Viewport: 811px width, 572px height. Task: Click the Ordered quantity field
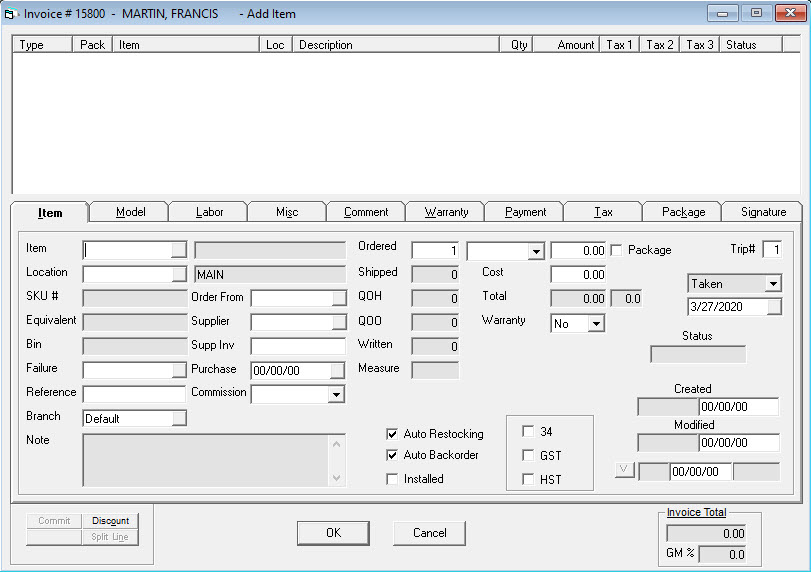point(435,251)
